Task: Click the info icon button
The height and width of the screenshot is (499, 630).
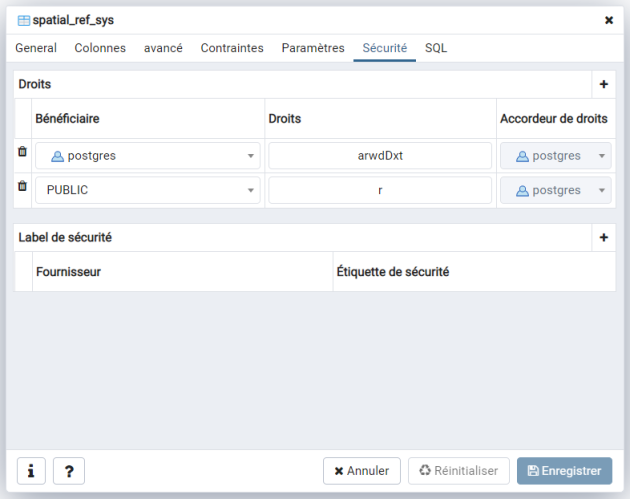Action: [30, 471]
